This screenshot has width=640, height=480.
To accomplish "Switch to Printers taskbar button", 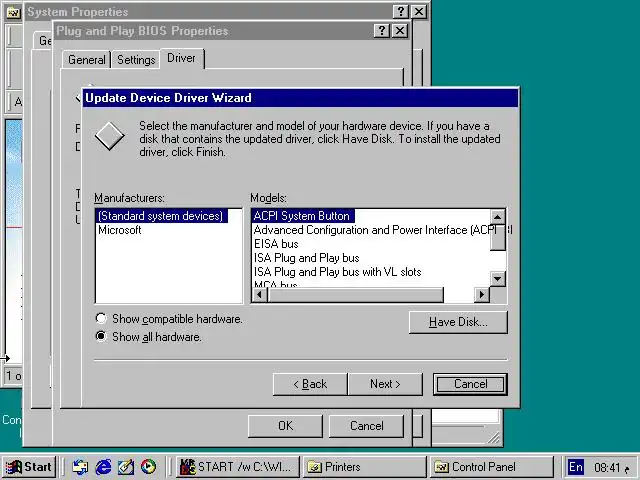I will 365,467.
